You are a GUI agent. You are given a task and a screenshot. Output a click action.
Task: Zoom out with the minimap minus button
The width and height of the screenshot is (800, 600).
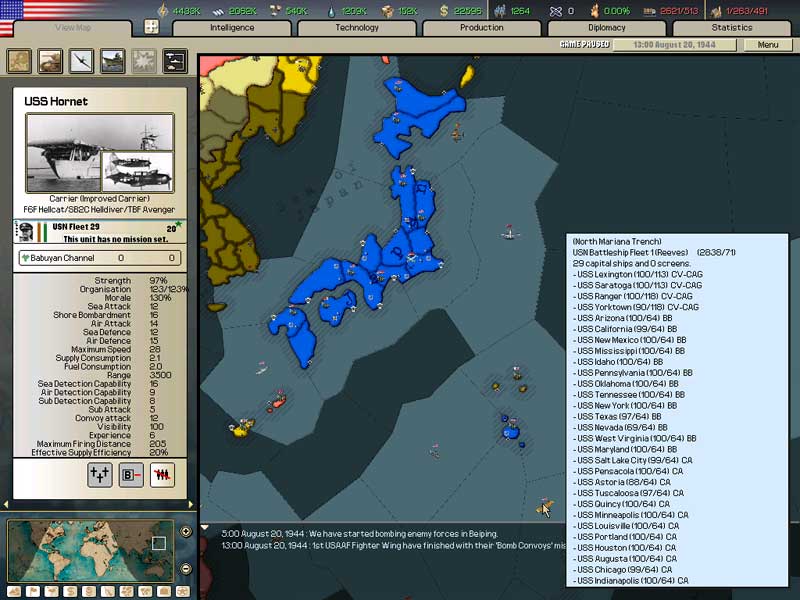tap(186, 568)
